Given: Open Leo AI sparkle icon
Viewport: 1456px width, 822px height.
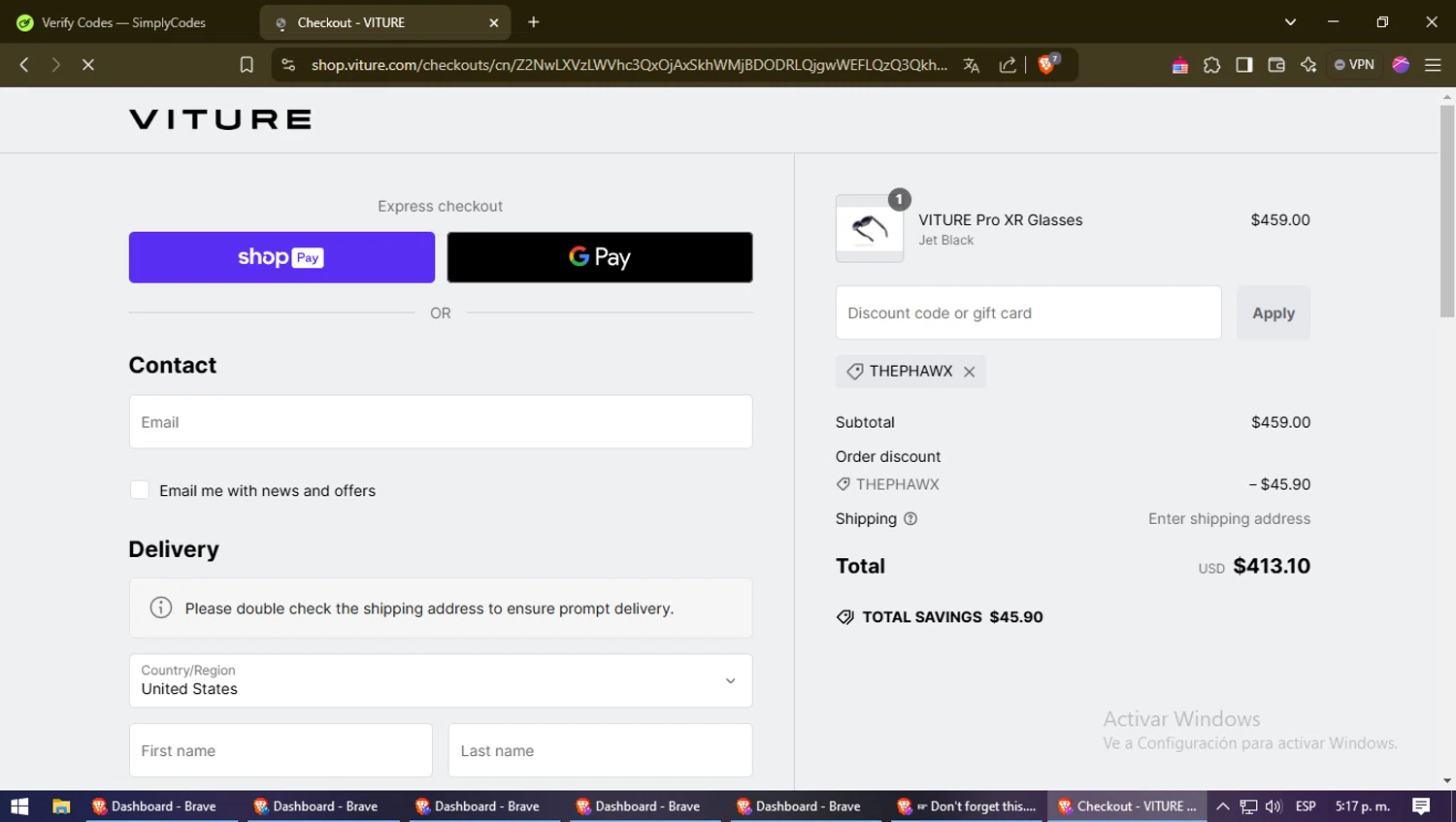Looking at the screenshot, I should [x=1308, y=65].
